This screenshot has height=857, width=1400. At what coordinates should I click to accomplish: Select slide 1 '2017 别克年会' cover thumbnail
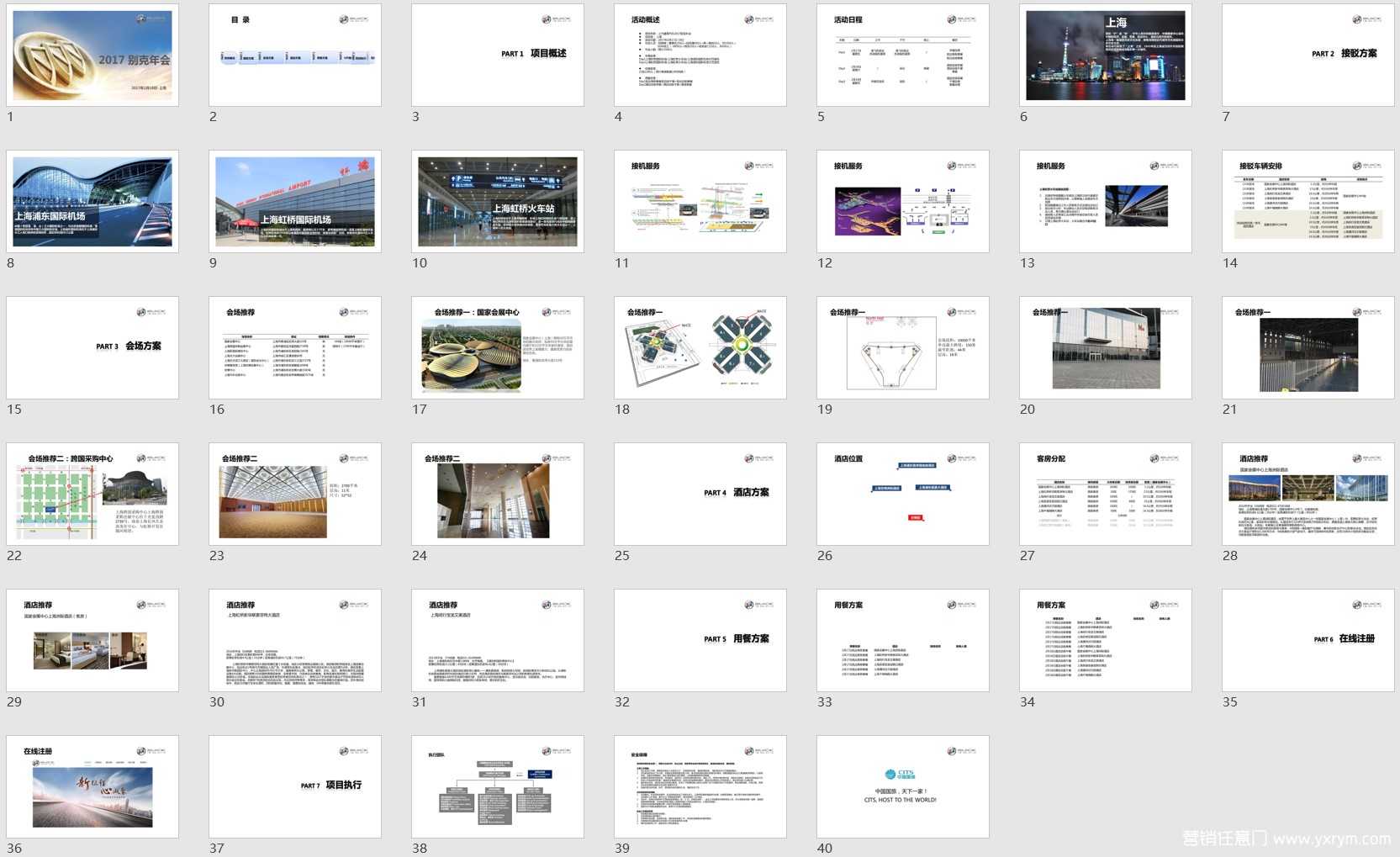92,55
